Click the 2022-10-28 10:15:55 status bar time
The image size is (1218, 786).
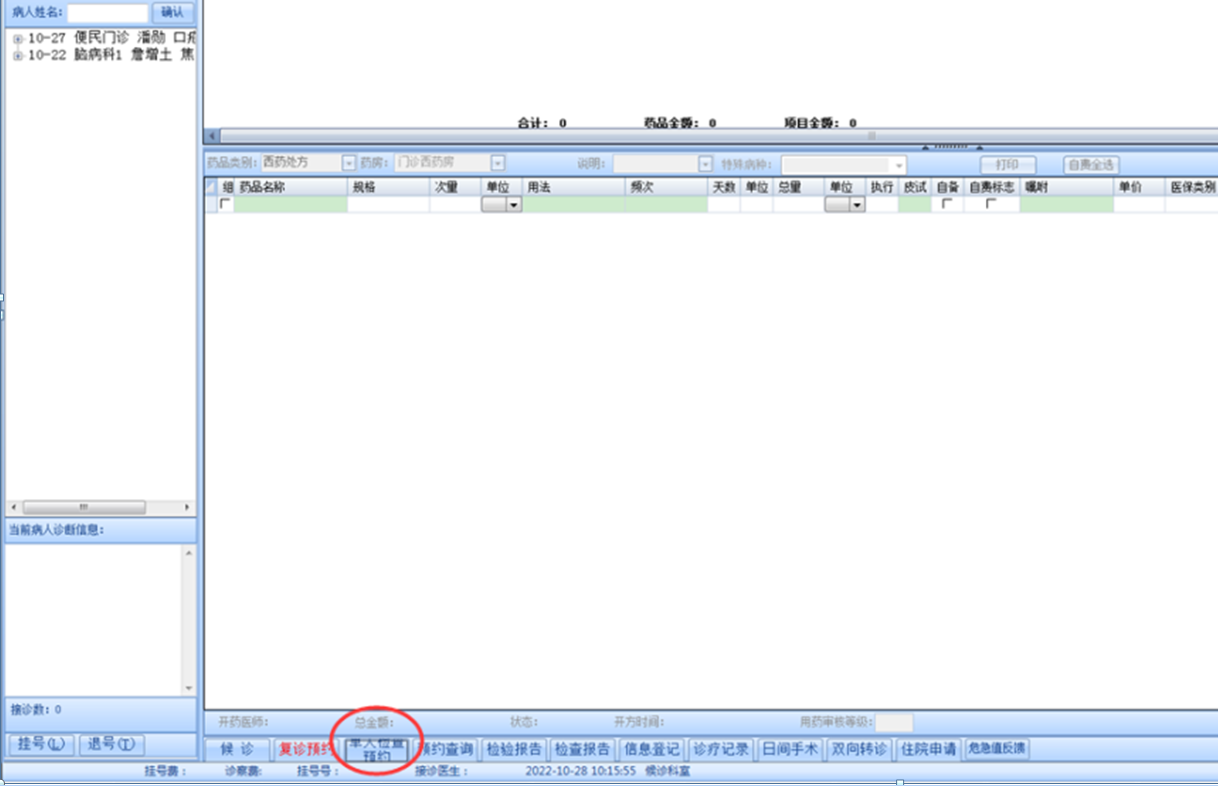point(581,772)
